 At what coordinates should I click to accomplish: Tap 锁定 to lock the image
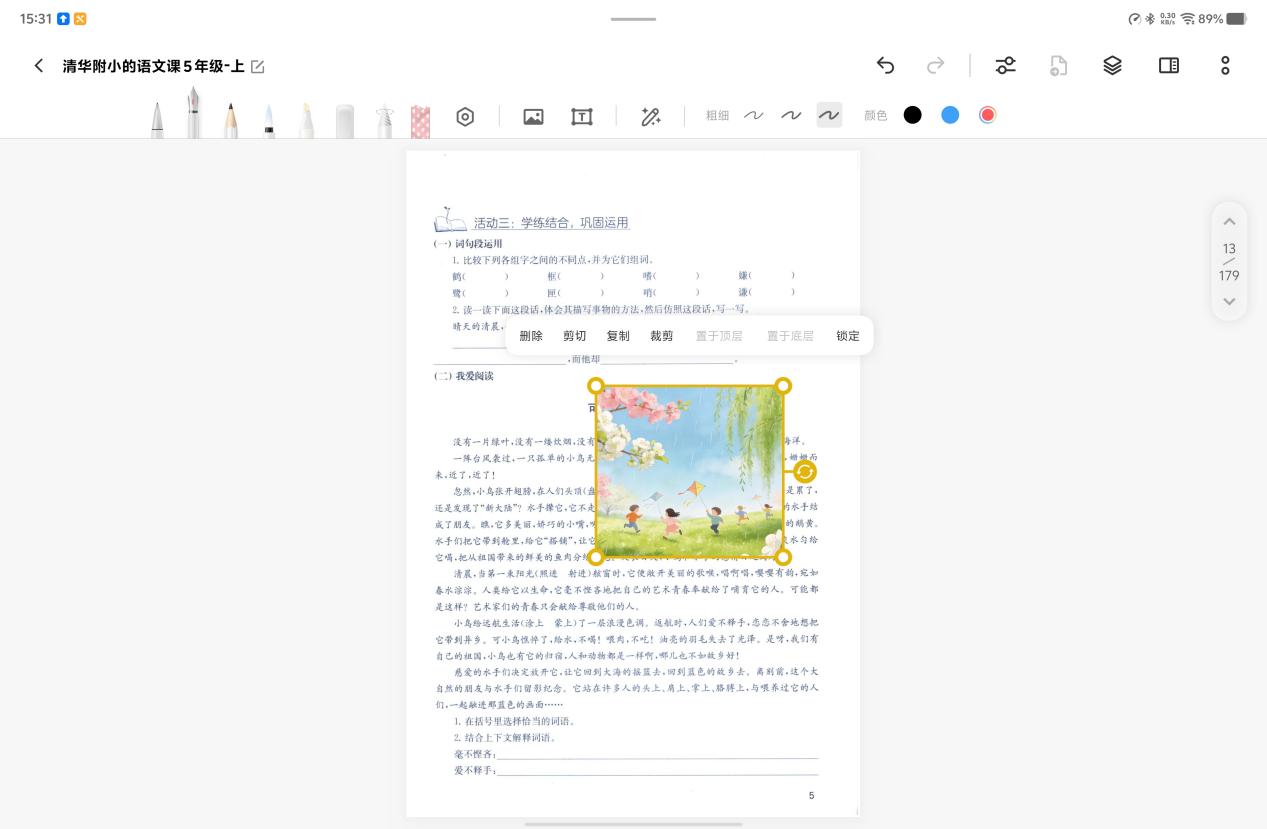coord(848,336)
